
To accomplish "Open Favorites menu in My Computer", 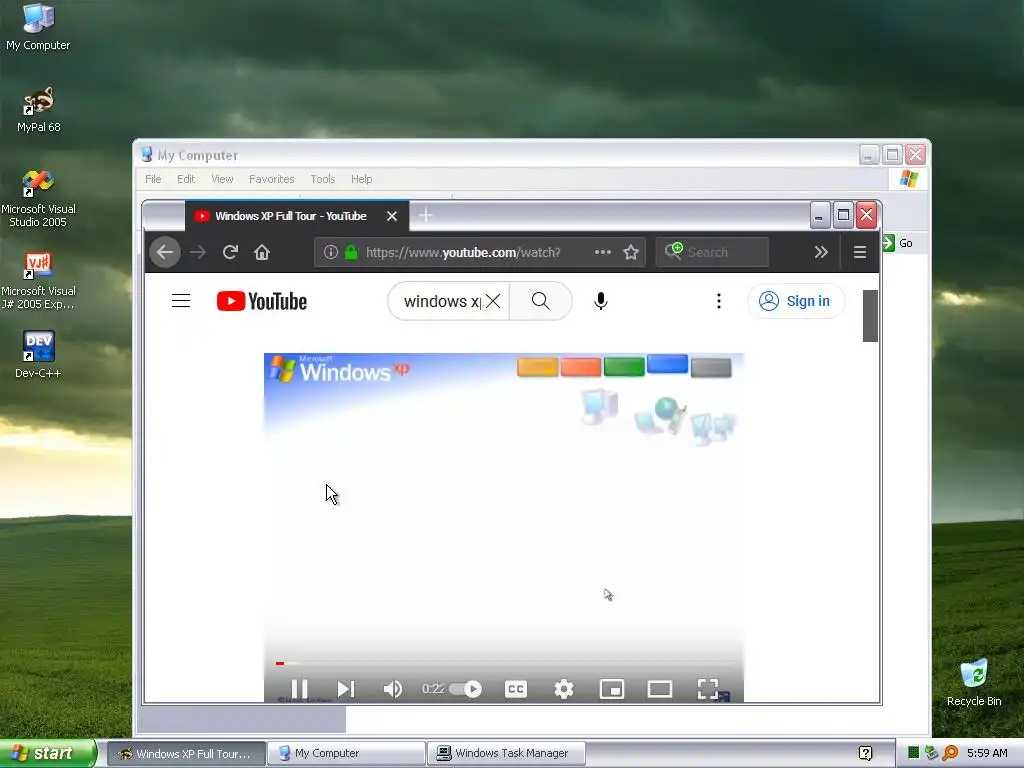I will (272, 179).
